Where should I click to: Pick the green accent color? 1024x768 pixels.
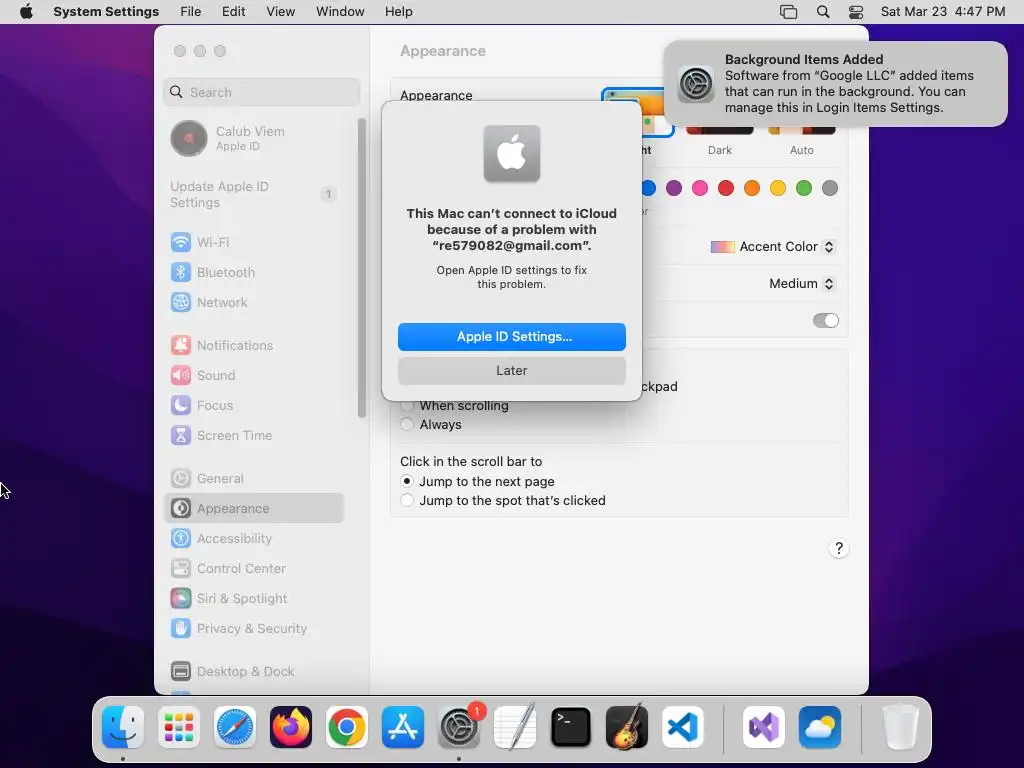[x=804, y=189]
